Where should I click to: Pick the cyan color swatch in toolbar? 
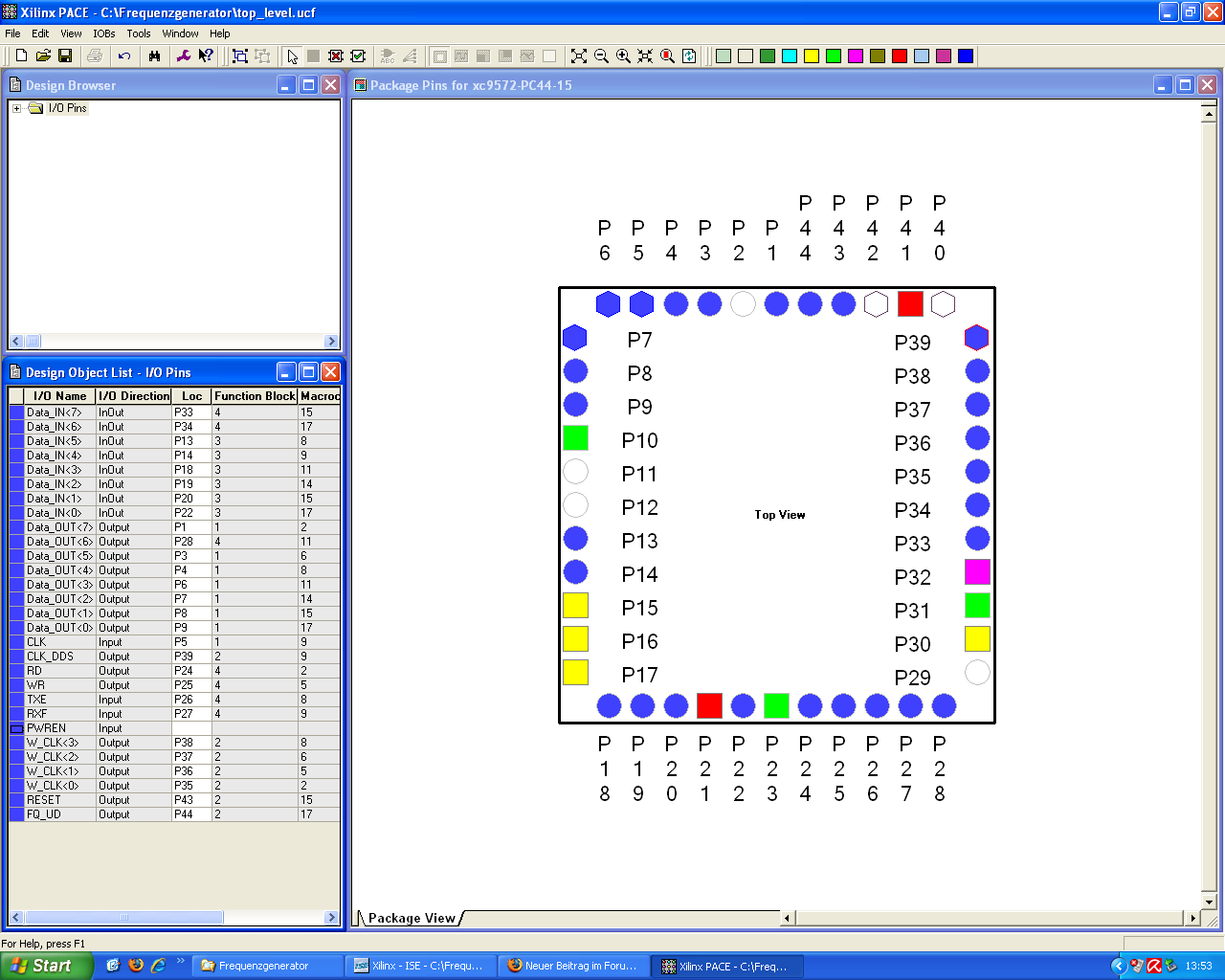click(790, 56)
